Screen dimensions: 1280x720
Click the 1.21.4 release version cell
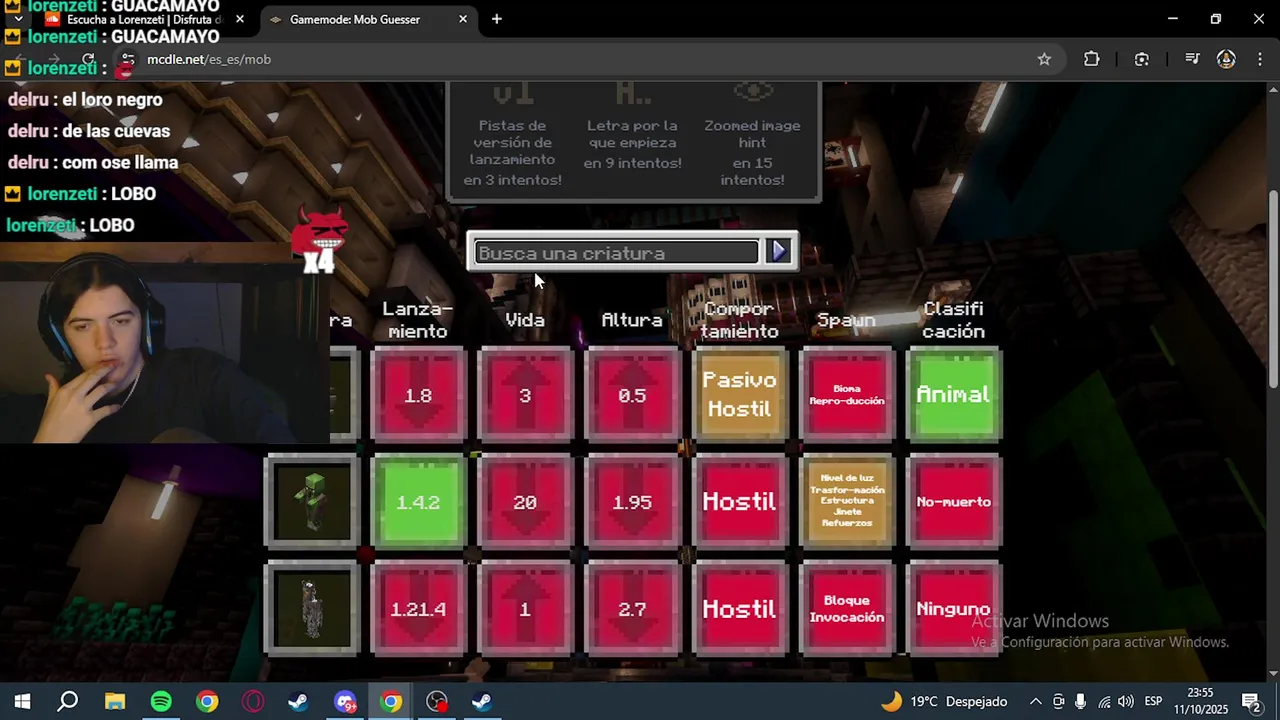click(418, 609)
